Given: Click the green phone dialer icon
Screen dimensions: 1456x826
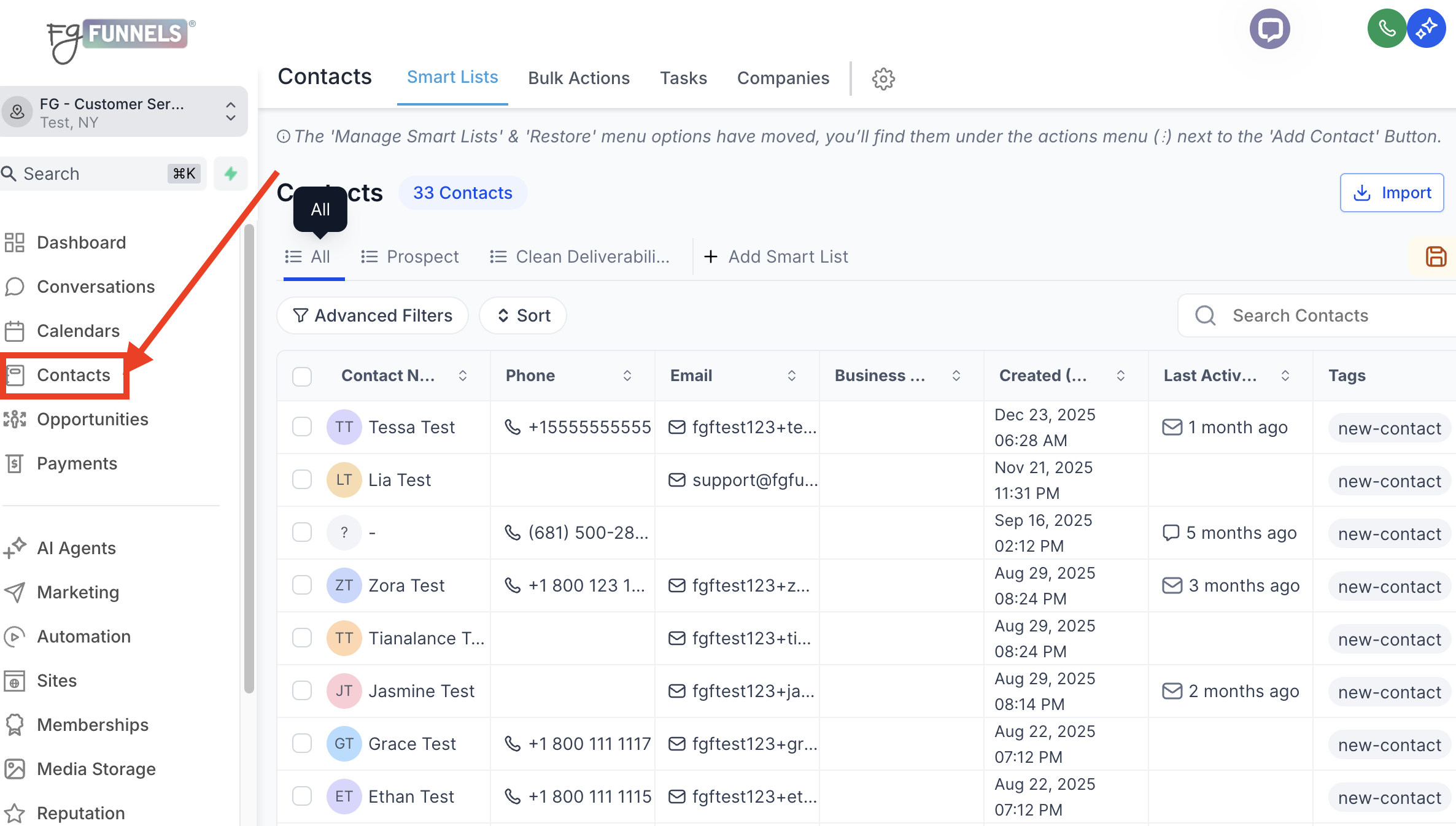Looking at the screenshot, I should [1386, 29].
